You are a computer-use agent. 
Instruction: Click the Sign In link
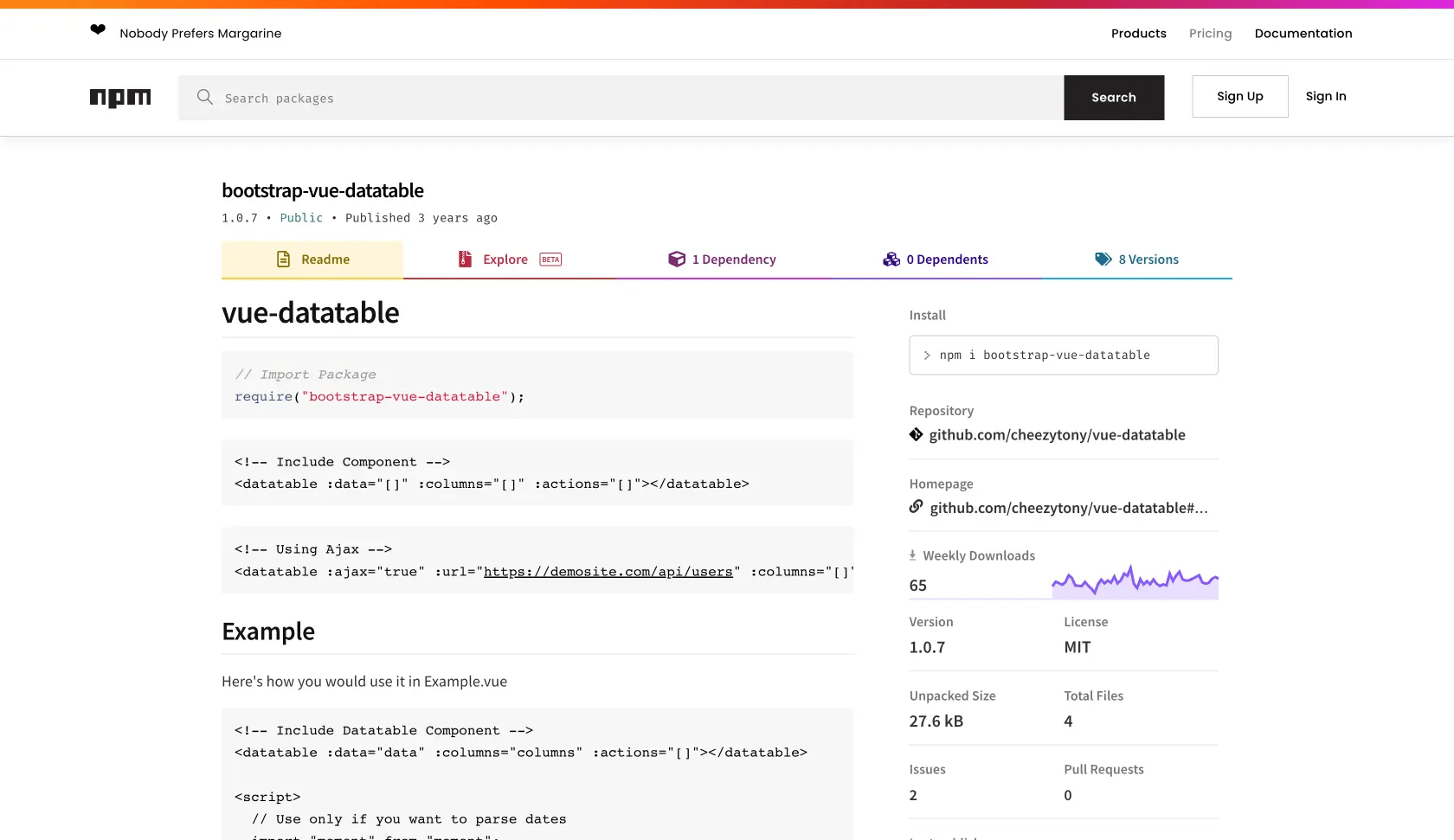coord(1326,97)
